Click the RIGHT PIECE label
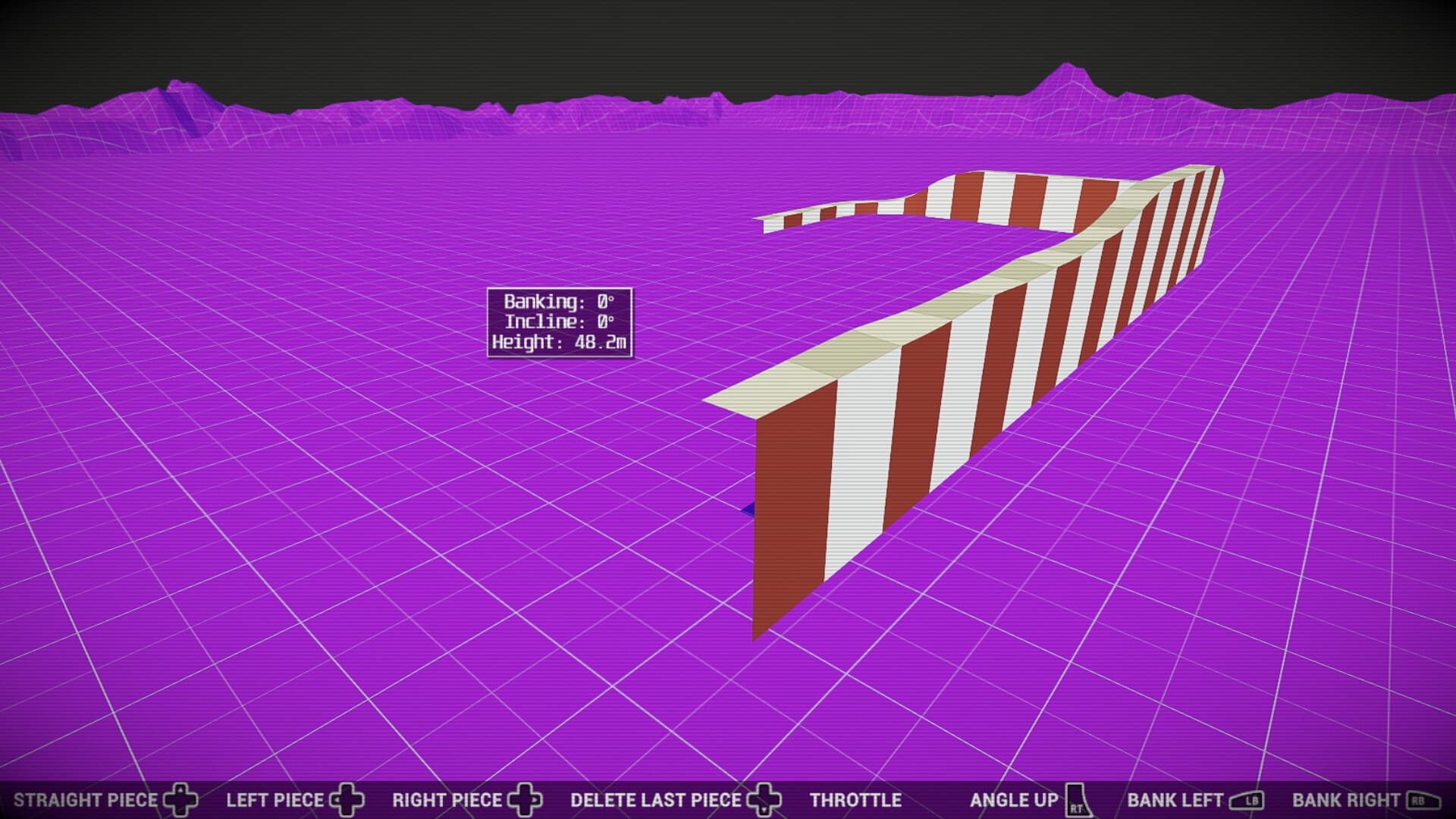Image resolution: width=1456 pixels, height=819 pixels. [x=447, y=800]
